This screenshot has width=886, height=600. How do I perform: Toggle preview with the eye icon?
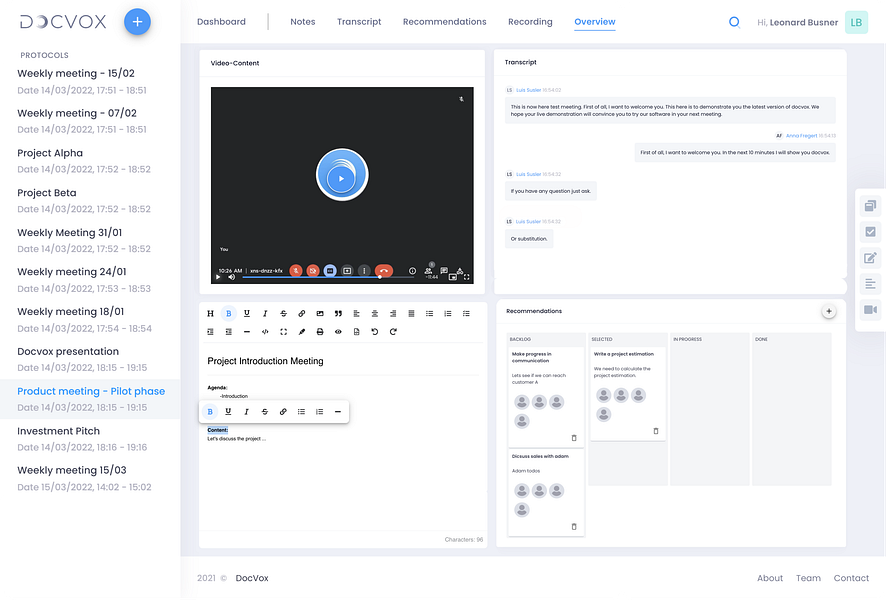coord(338,332)
